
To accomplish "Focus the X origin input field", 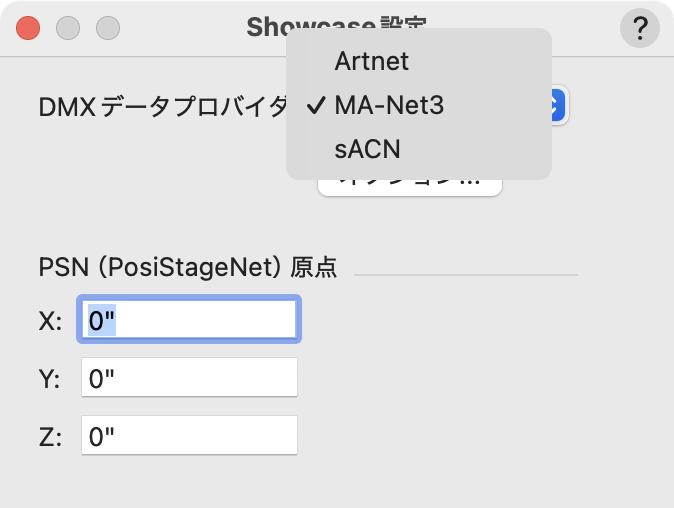I will pyautogui.click(x=189, y=320).
